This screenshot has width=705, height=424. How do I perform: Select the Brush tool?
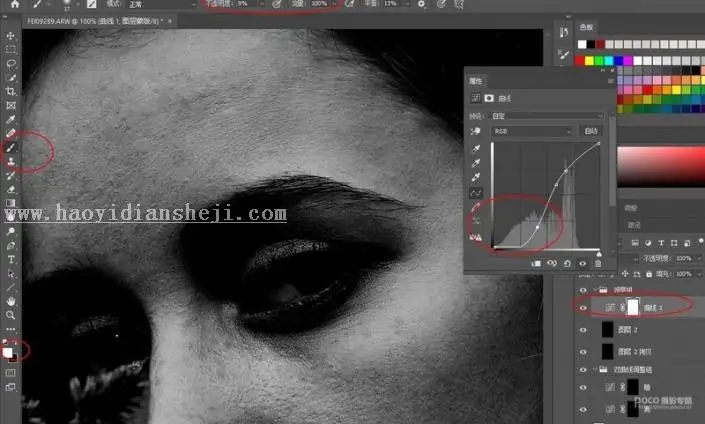(10, 147)
